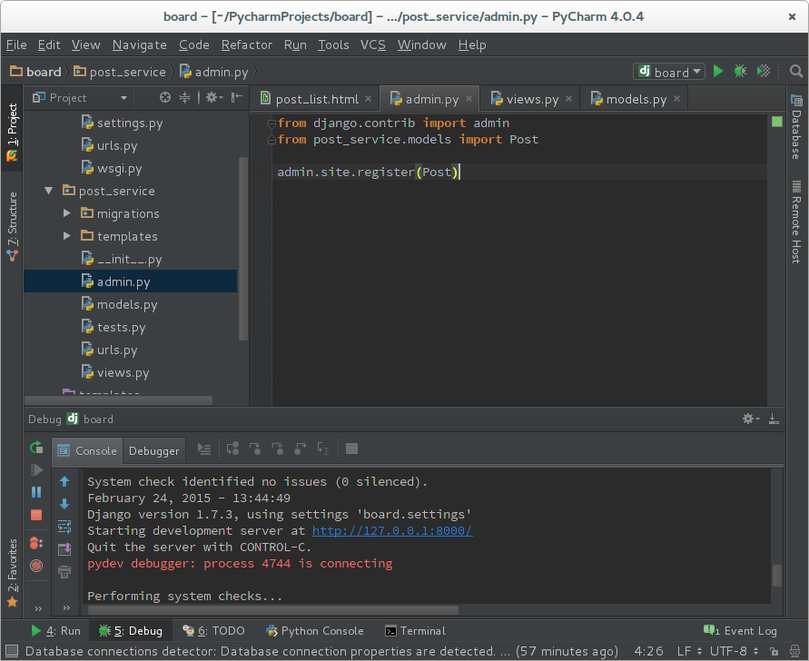Pause the program in Debug panel
This screenshot has width=809, height=661.
[36, 492]
